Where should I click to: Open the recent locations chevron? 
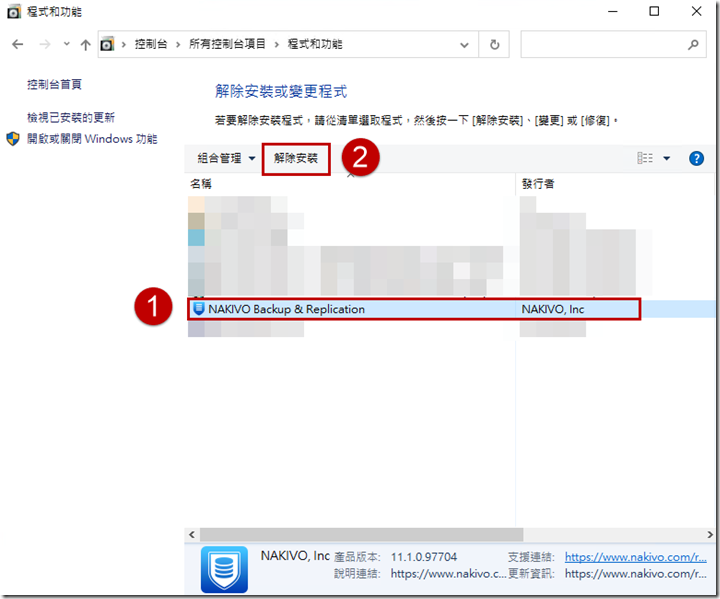[x=67, y=44]
